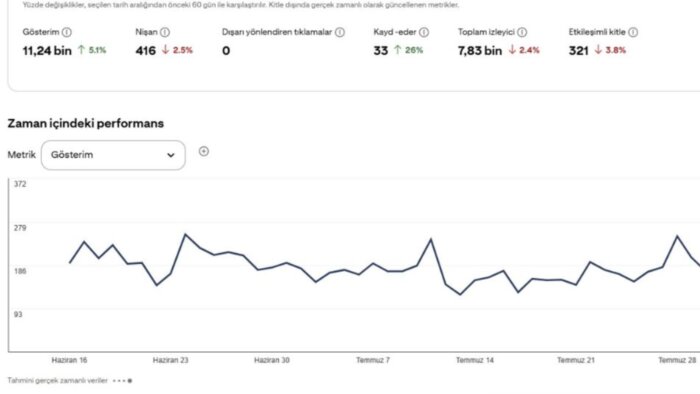Open the Gösterim metric dropdown
700x394 pixels.
(113, 155)
